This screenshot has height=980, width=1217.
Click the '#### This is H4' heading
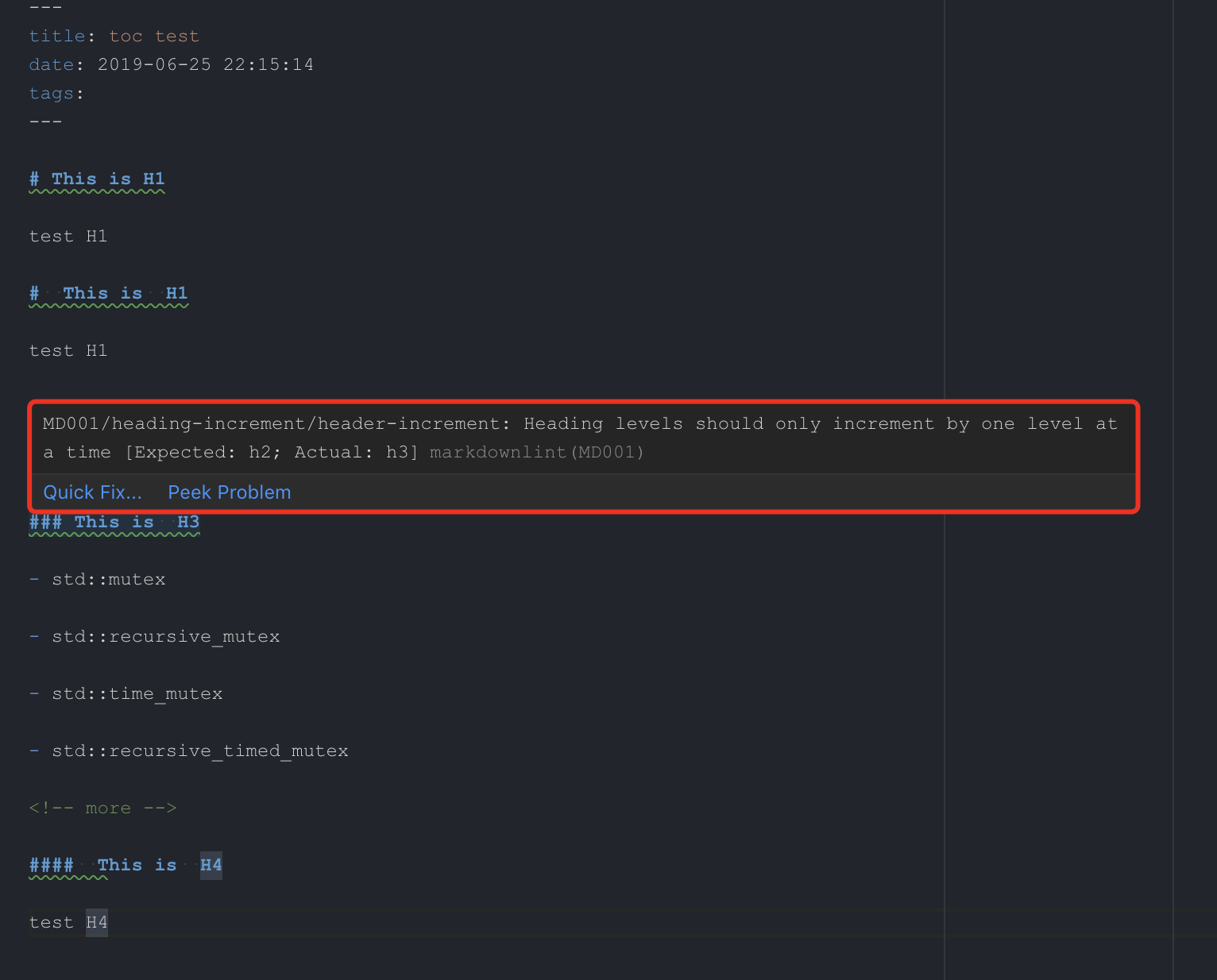(x=125, y=865)
